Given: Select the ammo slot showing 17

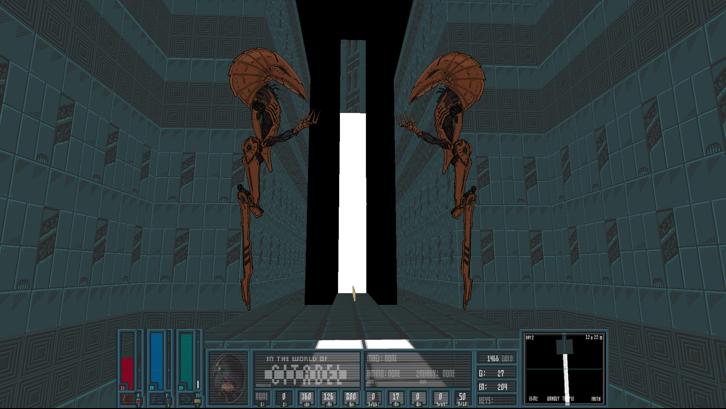Looking at the screenshot, I should click(395, 398).
